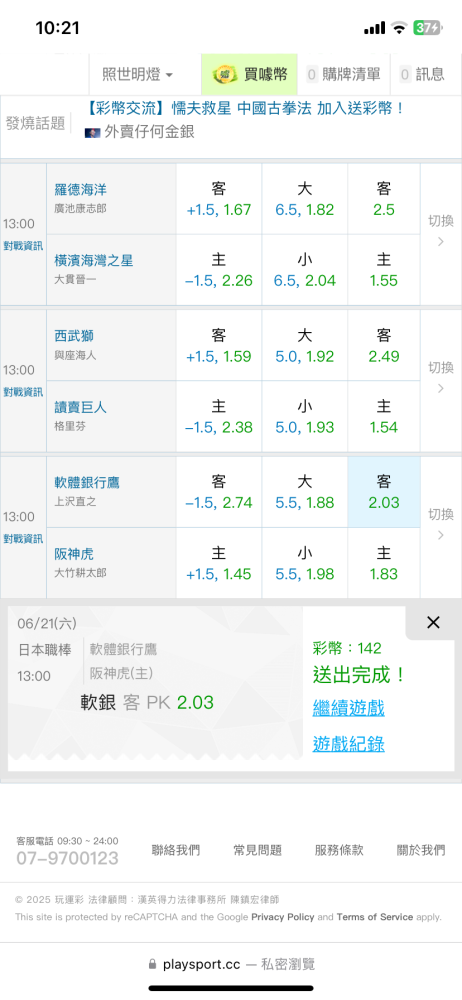Open the 常見問題 FAQ link

point(257,849)
